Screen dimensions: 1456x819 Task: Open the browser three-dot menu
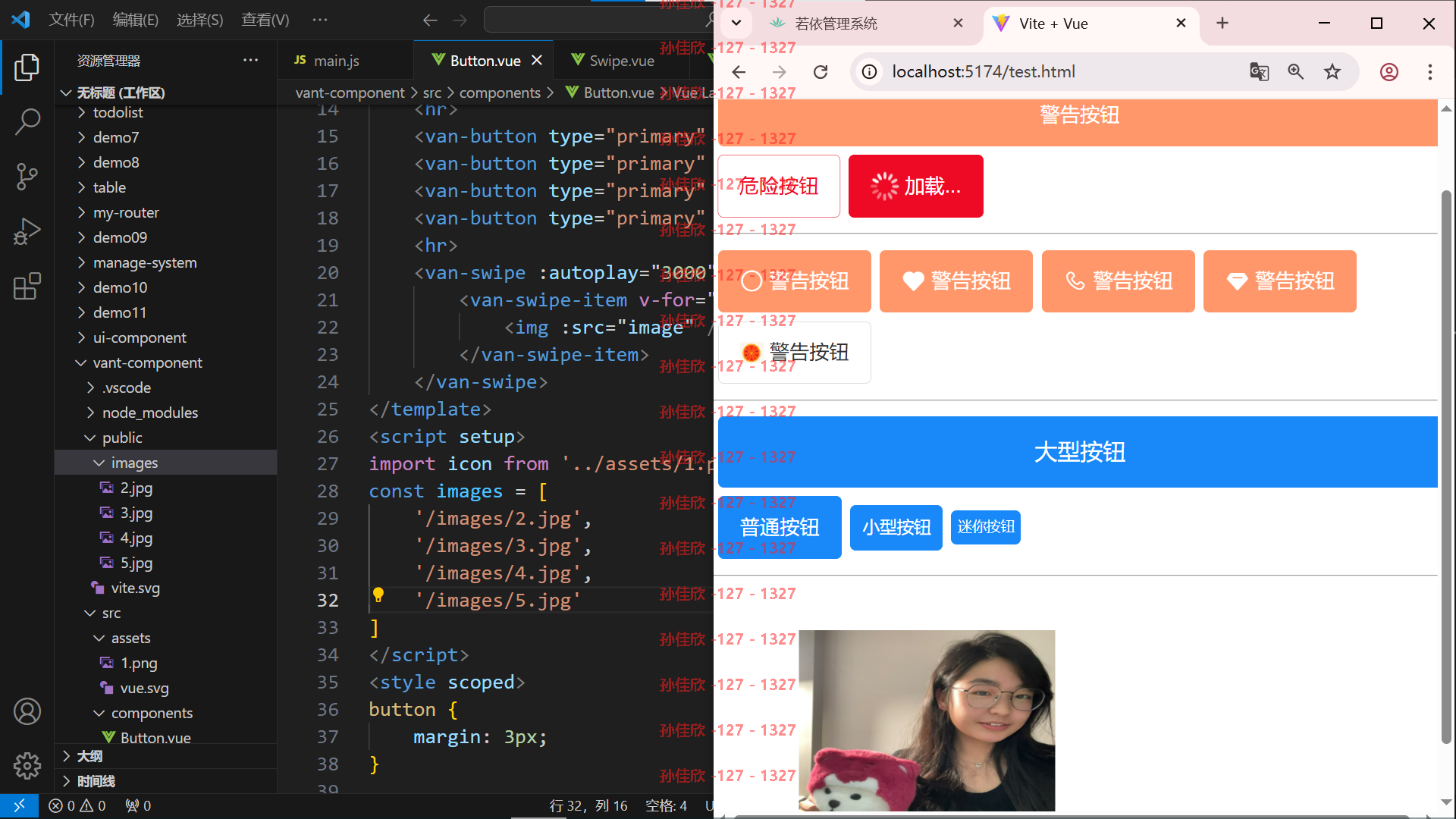(x=1430, y=72)
